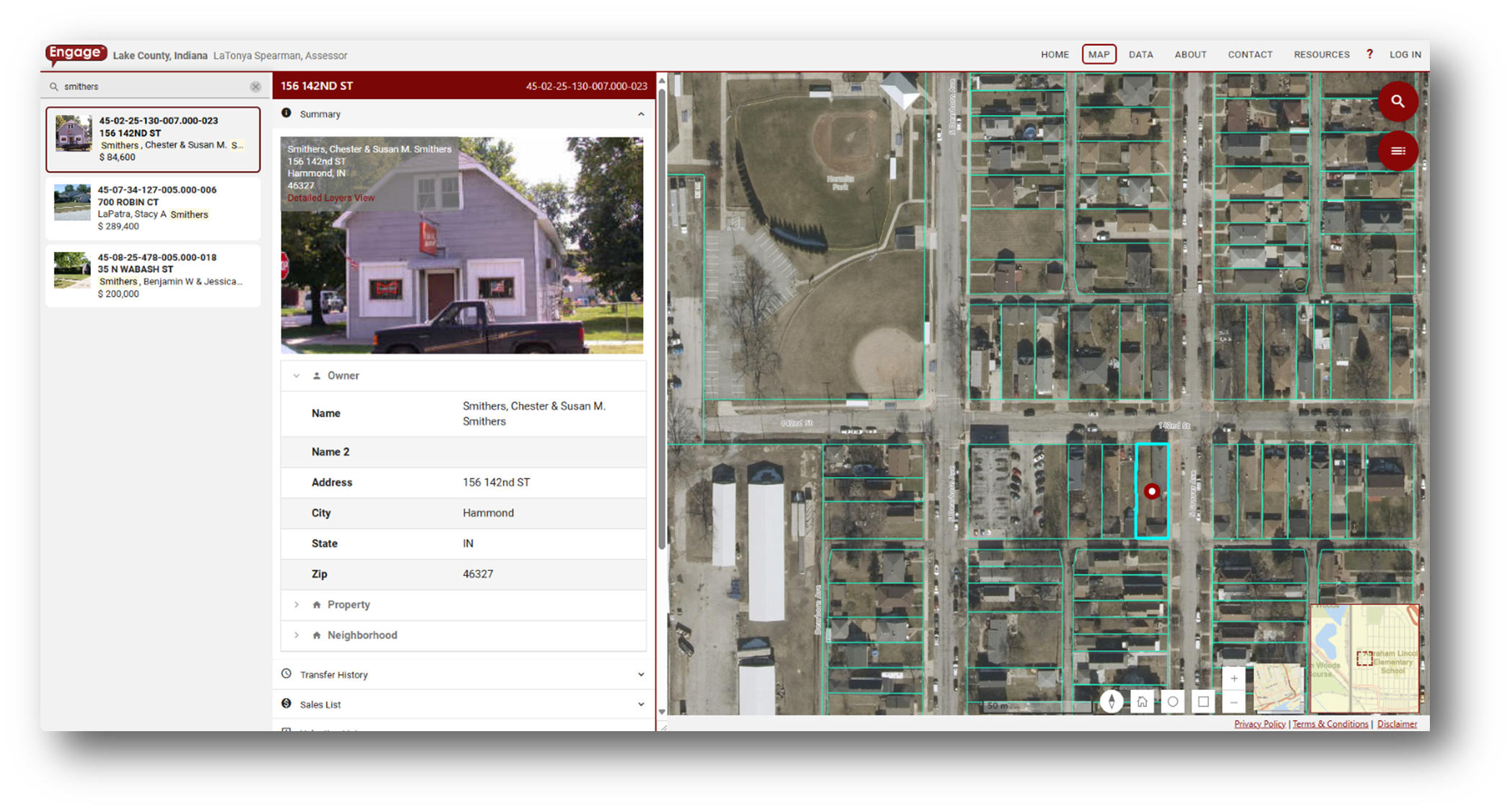Viewport: 1510px width, 812px height.
Task: Click the Detailed Layers View link
Action: tap(331, 198)
